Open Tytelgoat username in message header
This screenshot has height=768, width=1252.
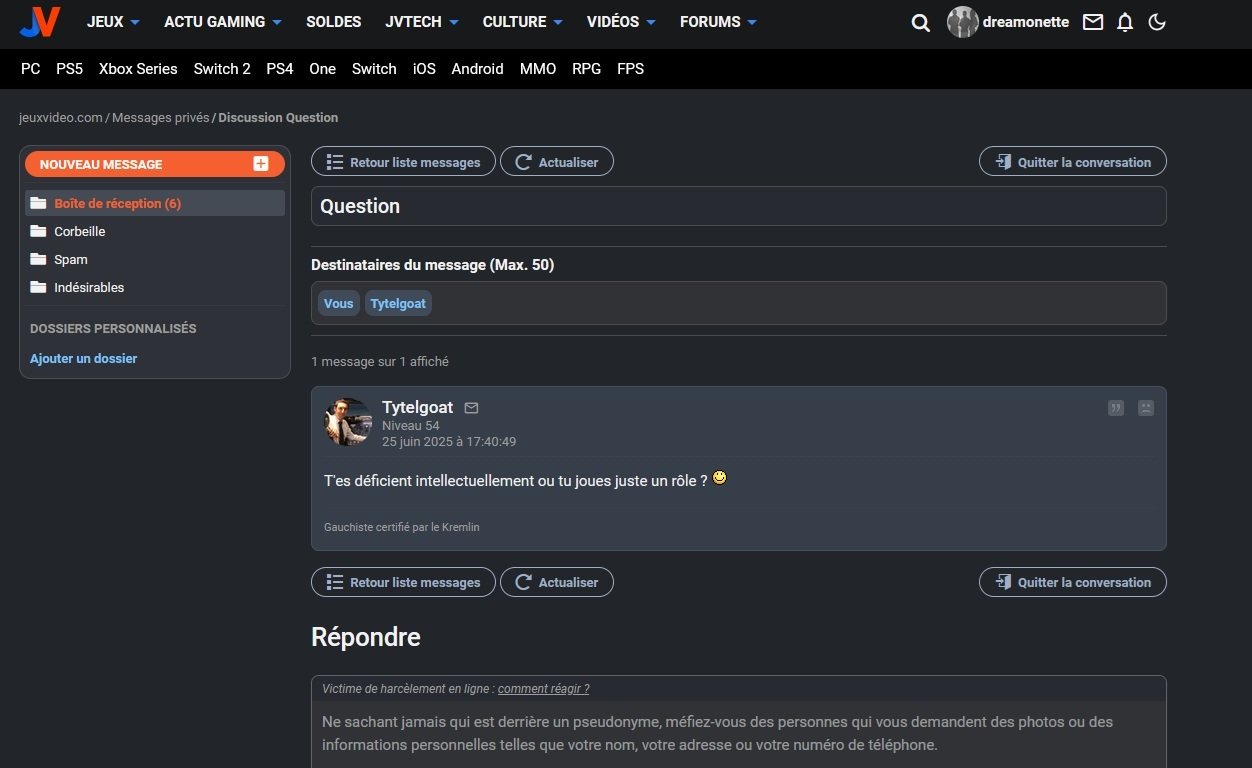point(417,407)
